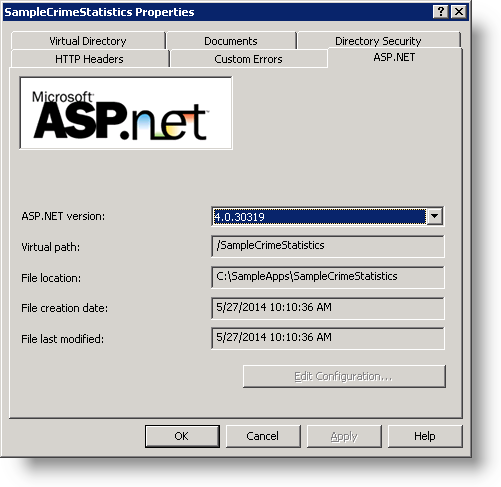Click the Edit Configuration button
The image size is (501, 487).
click(x=344, y=376)
